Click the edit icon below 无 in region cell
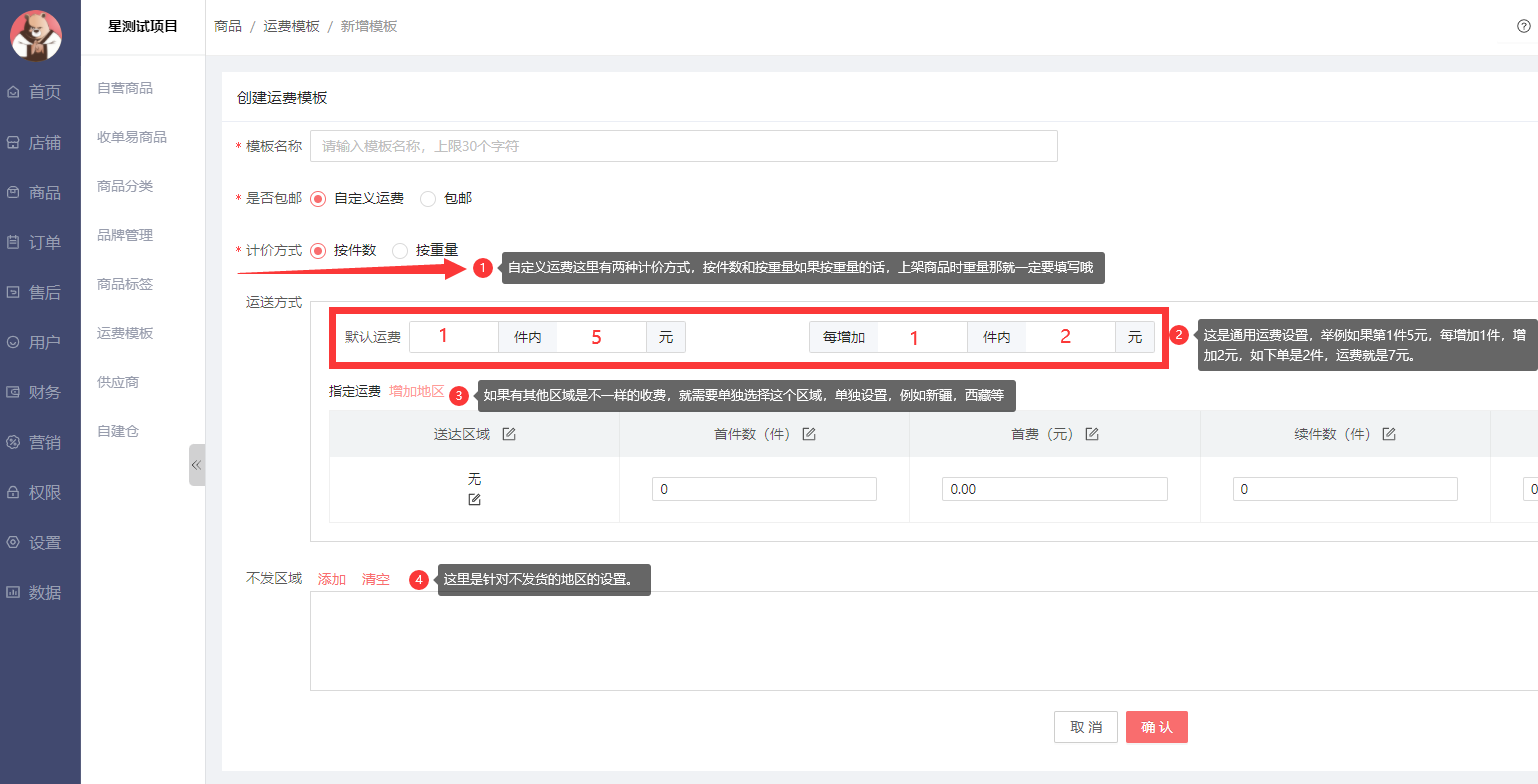1538x784 pixels. [474, 499]
